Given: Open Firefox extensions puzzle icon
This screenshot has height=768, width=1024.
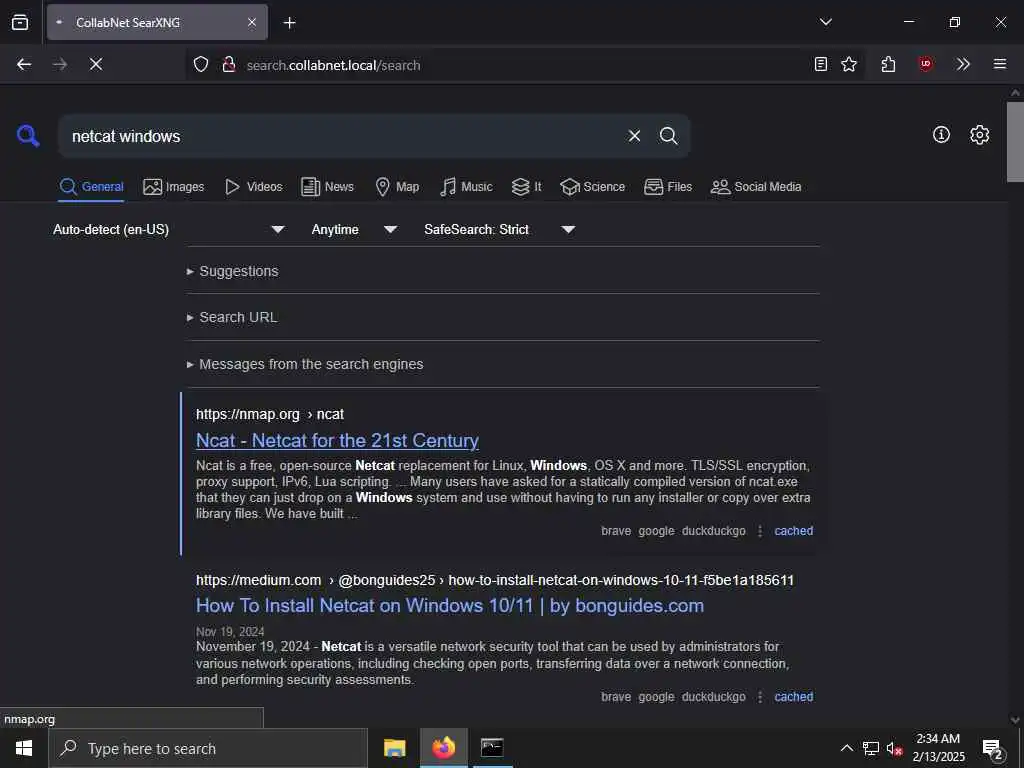Looking at the screenshot, I should point(888,64).
